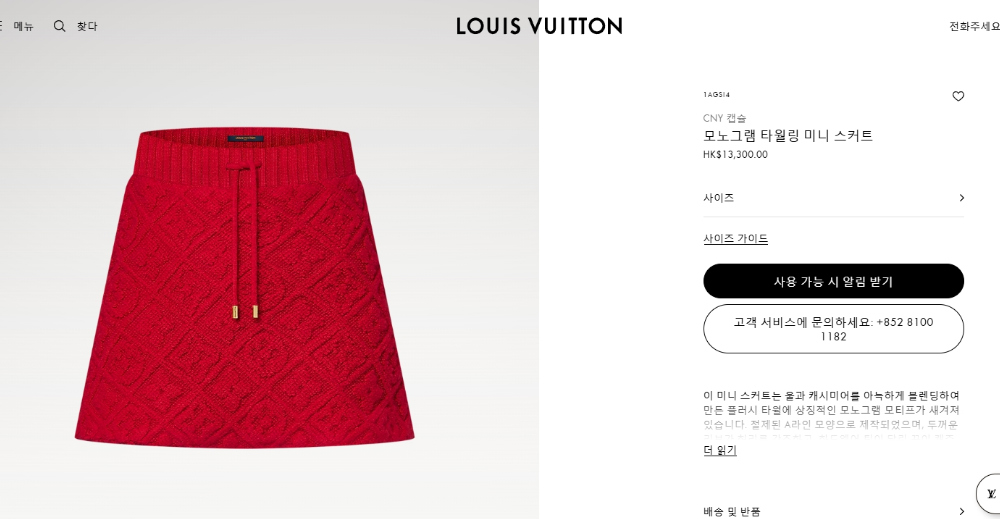The height and width of the screenshot is (519, 1000).
Task: Open the 배송 및 반품 section
Action: [x=834, y=511]
